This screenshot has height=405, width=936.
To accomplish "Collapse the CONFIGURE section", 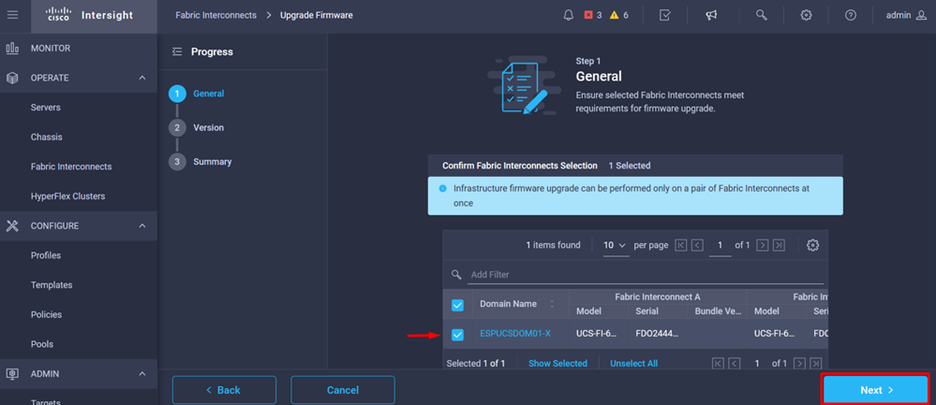I will pos(142,226).
